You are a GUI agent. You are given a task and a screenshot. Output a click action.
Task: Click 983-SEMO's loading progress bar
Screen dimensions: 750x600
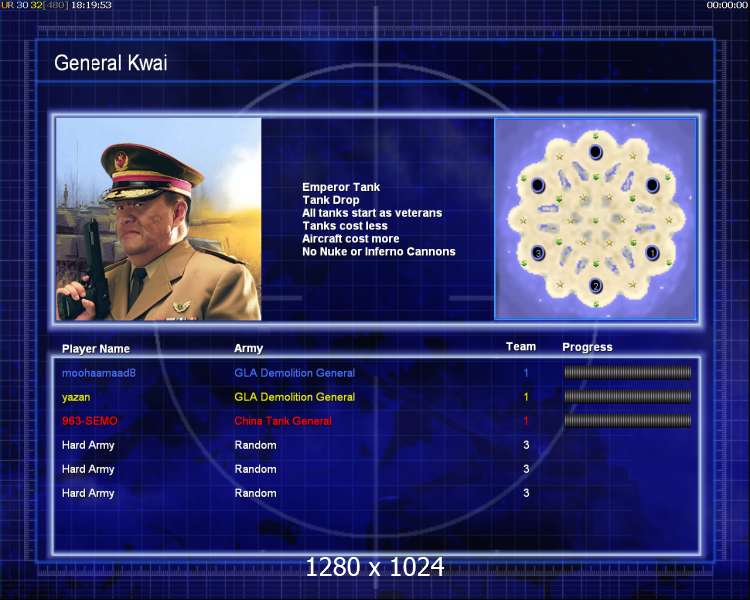point(628,421)
